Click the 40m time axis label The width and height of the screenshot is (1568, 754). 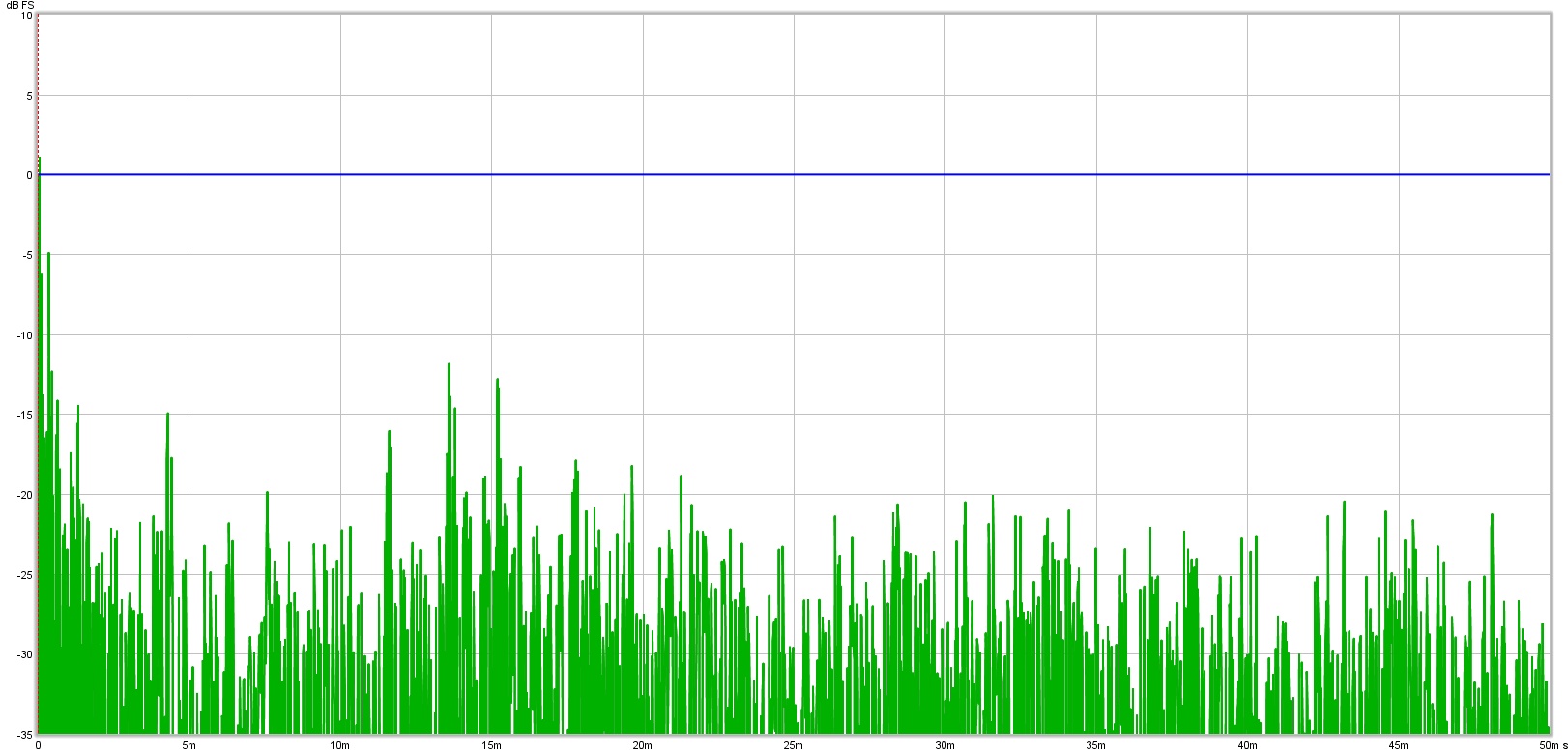[1247, 745]
